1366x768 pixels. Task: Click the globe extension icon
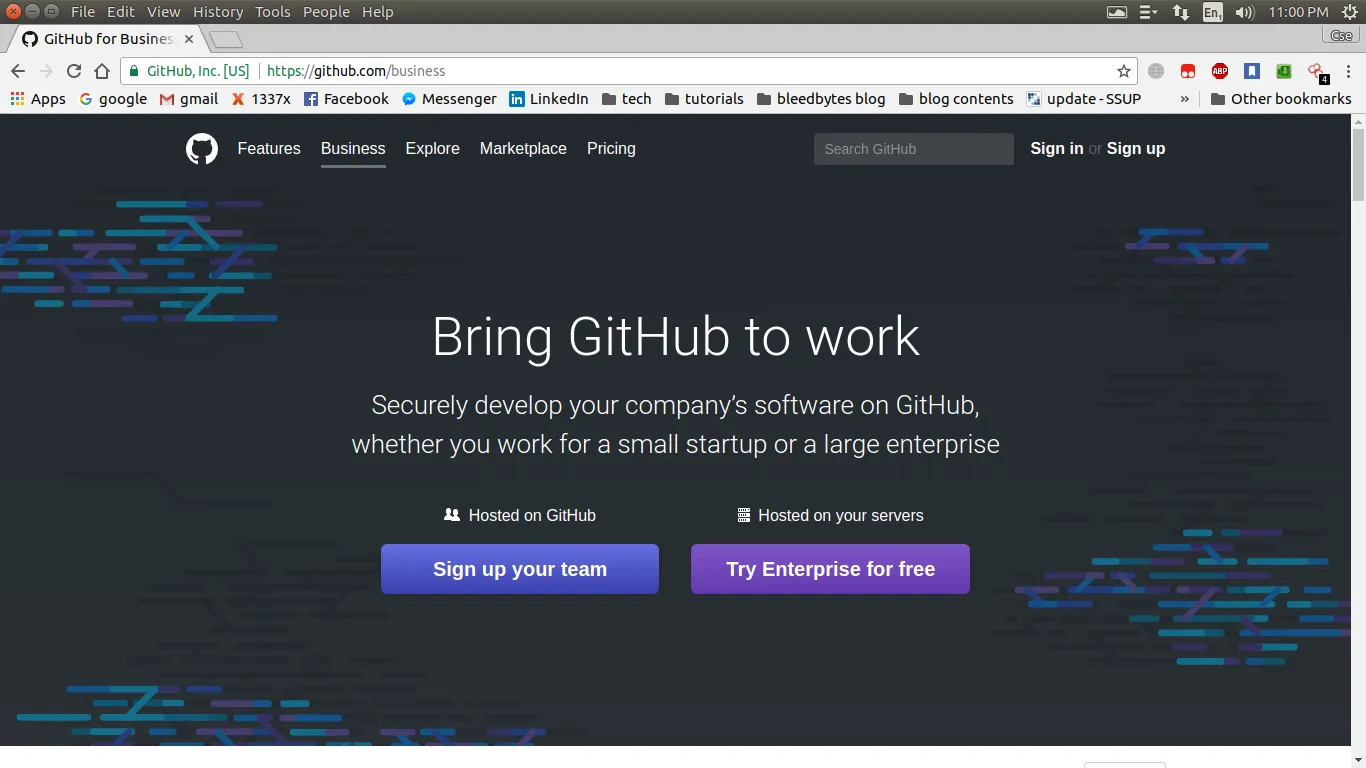click(1156, 71)
